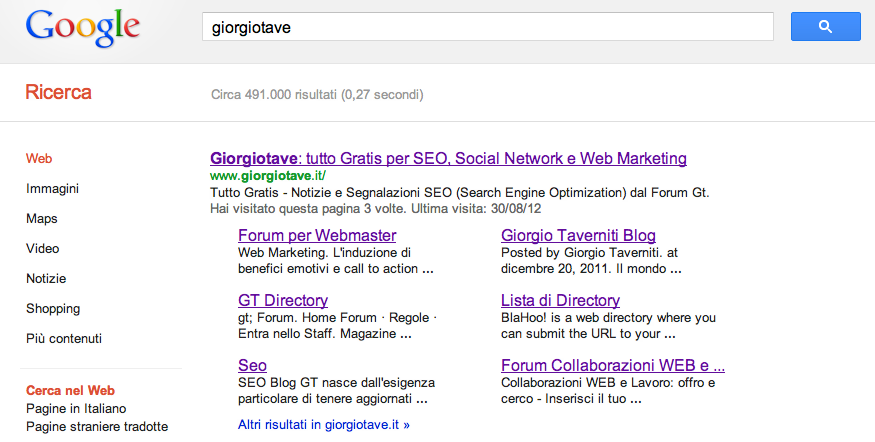Click the Google logo
The width and height of the screenshot is (875, 442).
pyautogui.click(x=83, y=29)
